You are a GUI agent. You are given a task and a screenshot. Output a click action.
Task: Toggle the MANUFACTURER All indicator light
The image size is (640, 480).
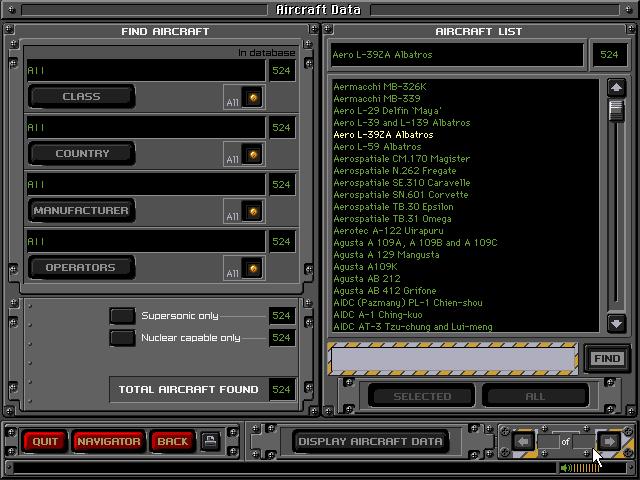tap(253, 212)
